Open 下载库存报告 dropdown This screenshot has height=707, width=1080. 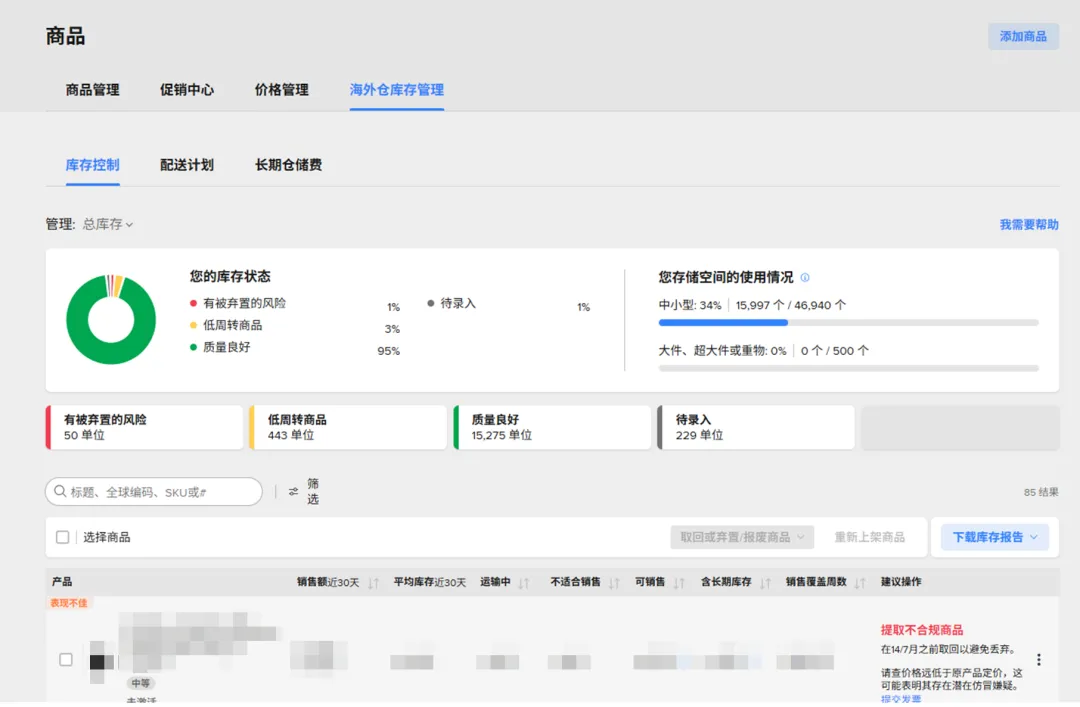995,537
